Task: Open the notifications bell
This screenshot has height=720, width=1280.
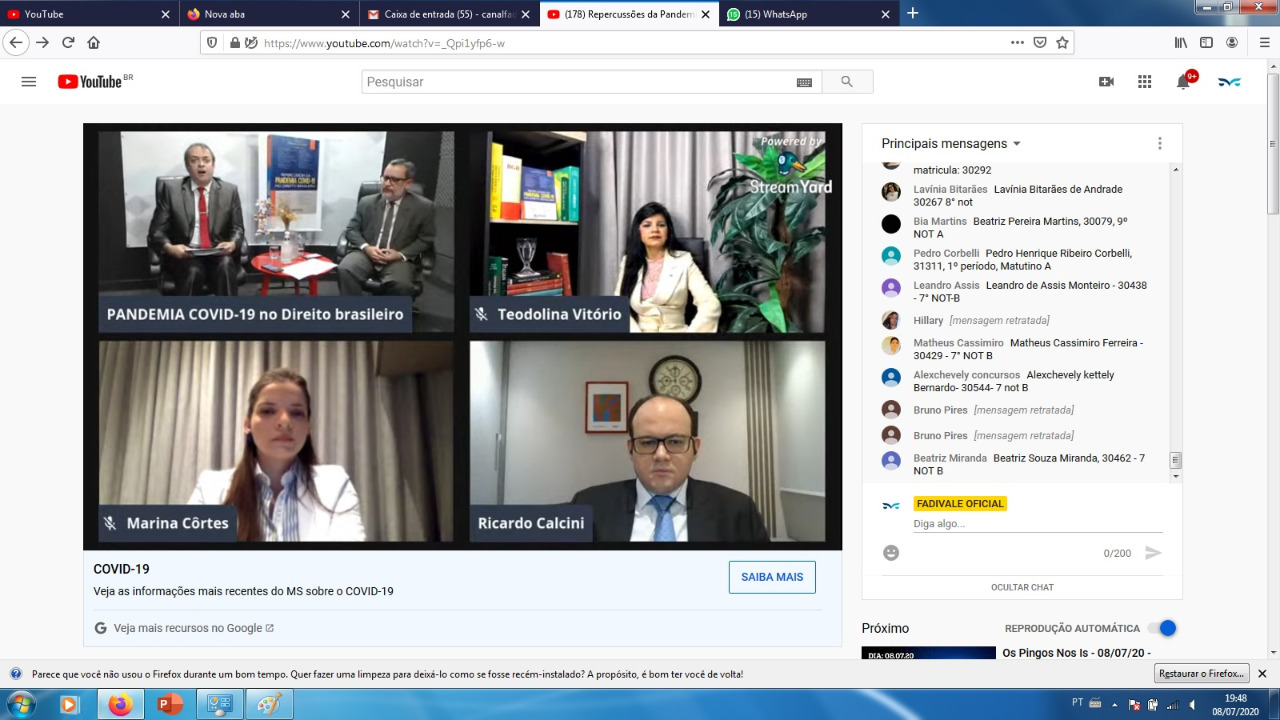Action: (1184, 82)
